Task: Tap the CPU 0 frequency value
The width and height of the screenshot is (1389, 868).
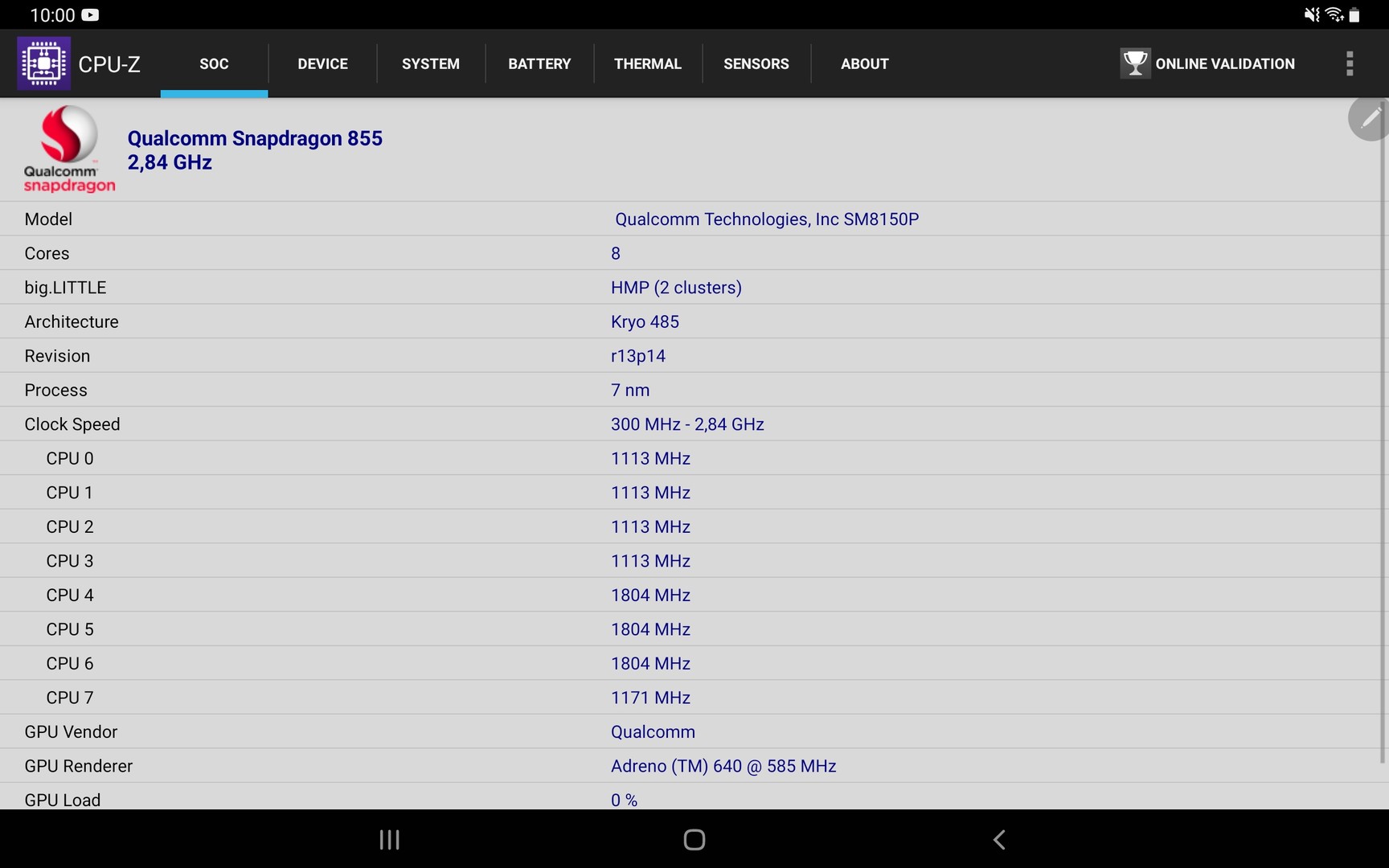Action: point(650,458)
